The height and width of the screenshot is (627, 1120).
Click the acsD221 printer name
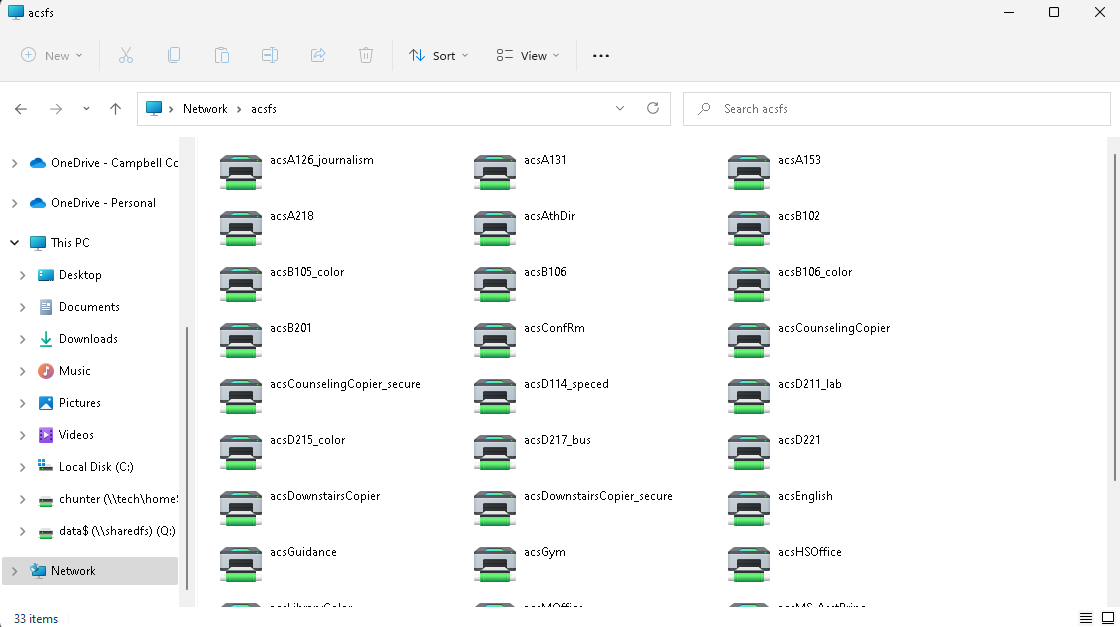click(799, 440)
